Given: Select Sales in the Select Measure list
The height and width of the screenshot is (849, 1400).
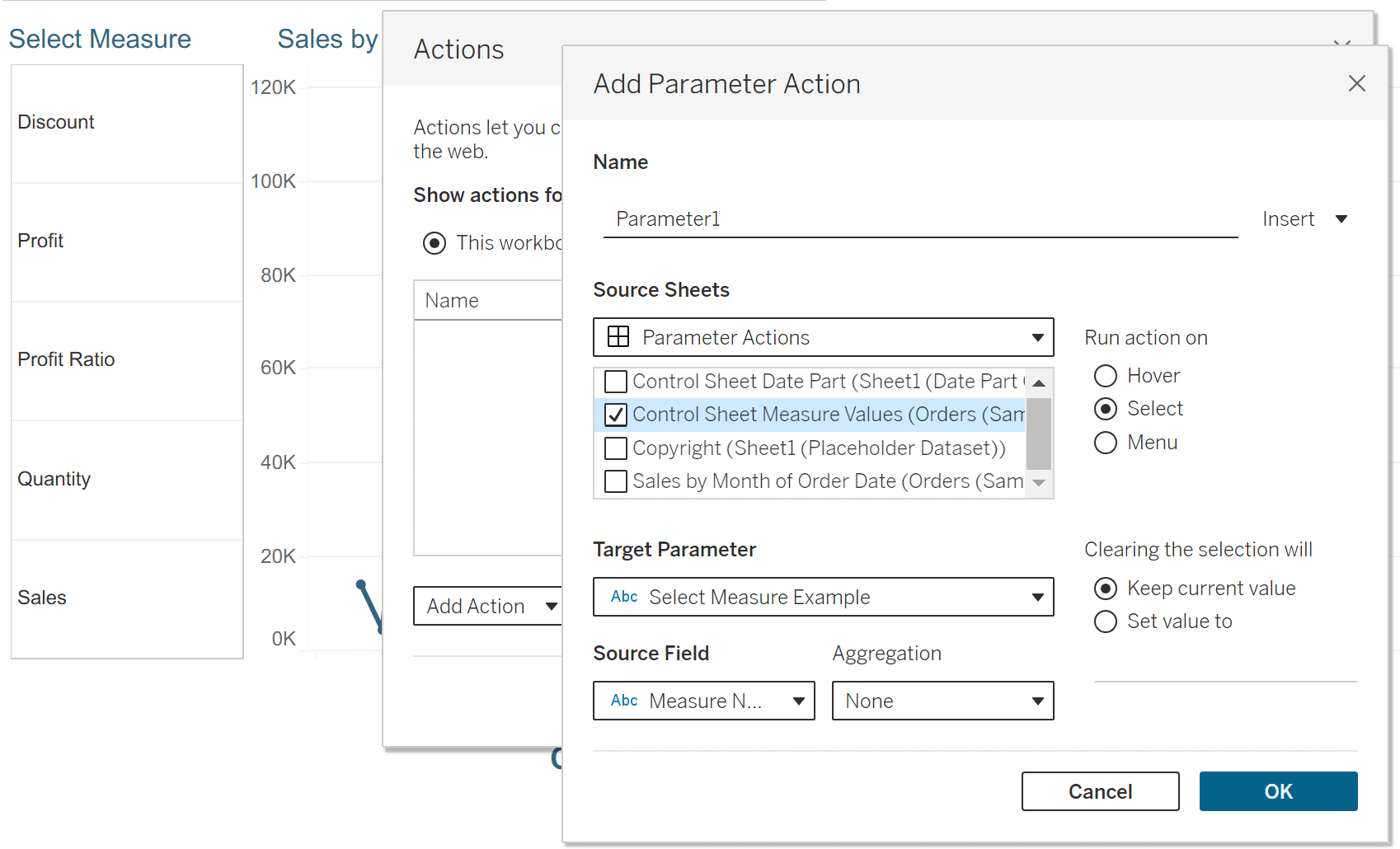Looking at the screenshot, I should click(127, 598).
